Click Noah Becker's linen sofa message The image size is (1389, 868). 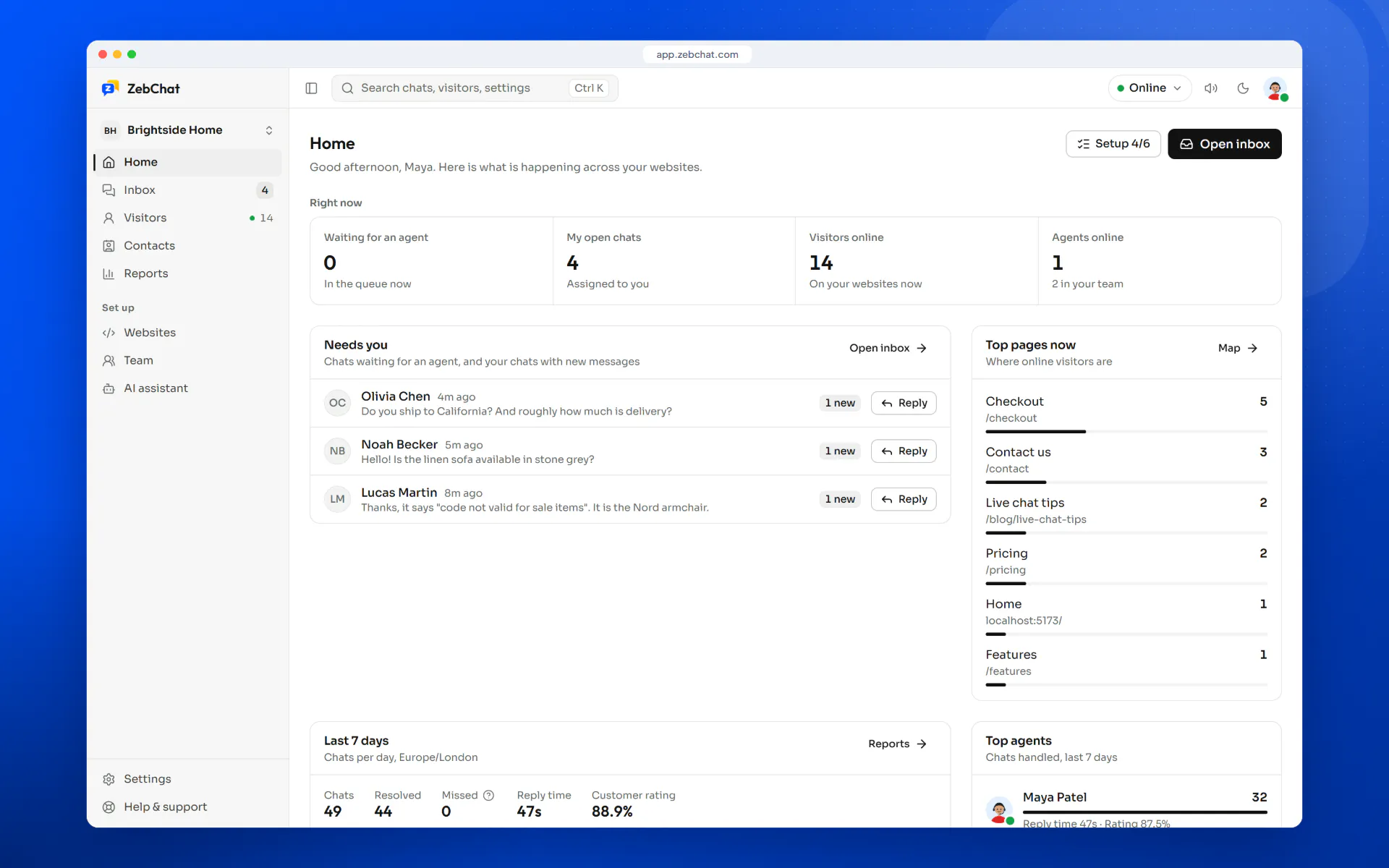[x=477, y=459]
